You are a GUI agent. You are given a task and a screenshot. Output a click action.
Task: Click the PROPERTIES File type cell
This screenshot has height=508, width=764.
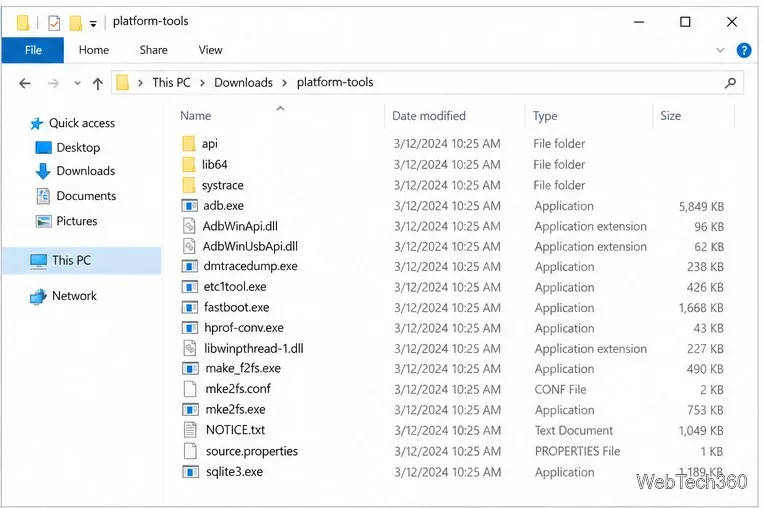[577, 452]
